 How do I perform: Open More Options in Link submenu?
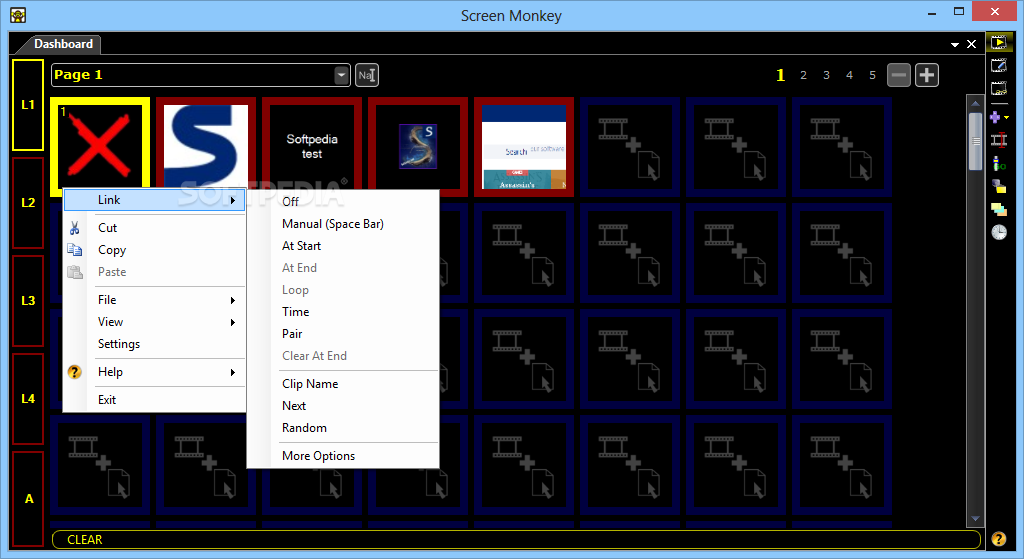click(343, 456)
